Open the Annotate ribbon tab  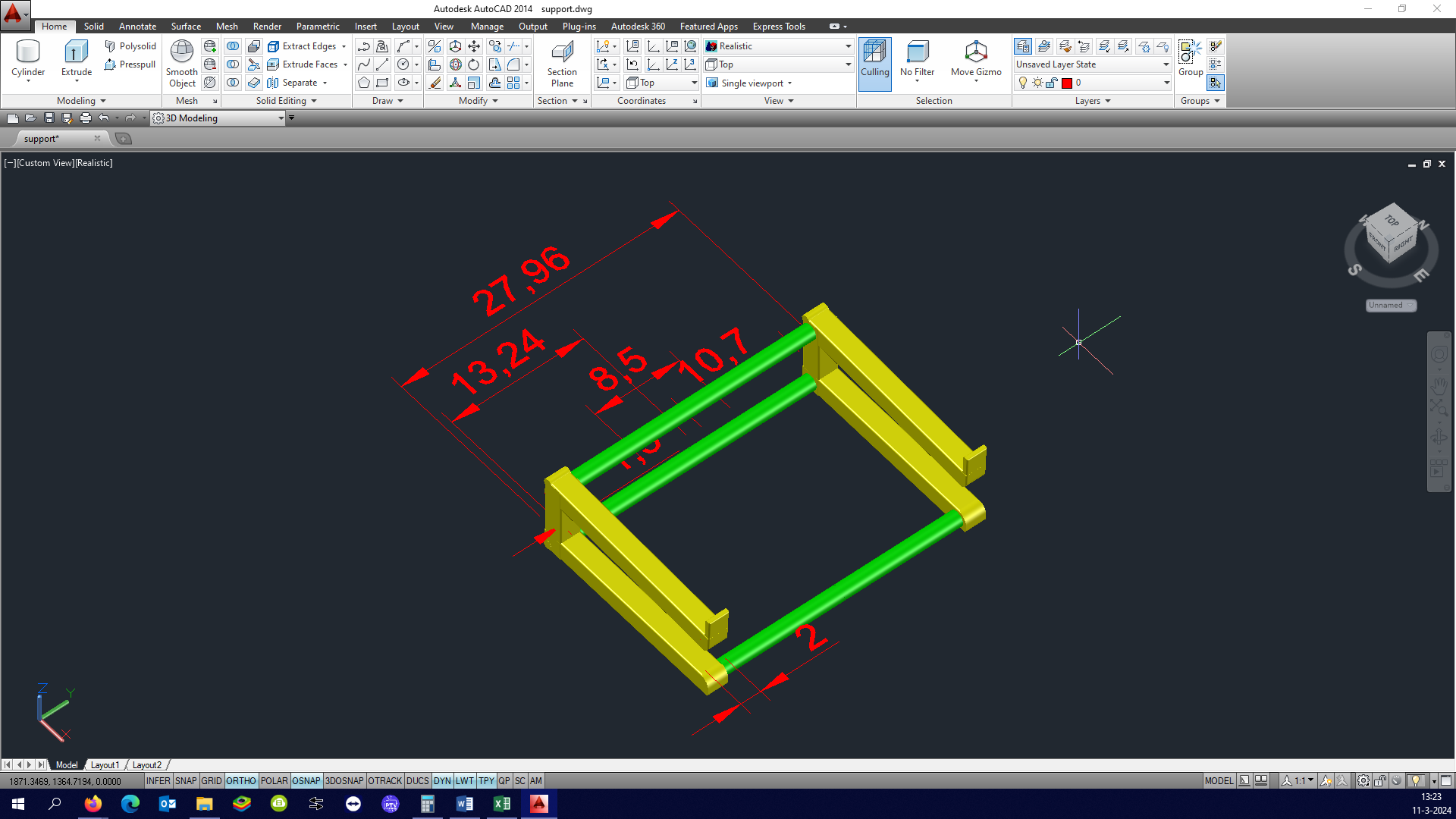click(137, 27)
